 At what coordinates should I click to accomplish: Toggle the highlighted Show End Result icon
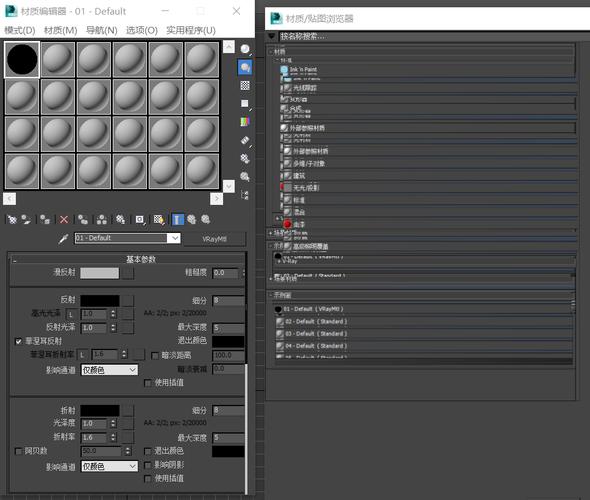(x=178, y=219)
